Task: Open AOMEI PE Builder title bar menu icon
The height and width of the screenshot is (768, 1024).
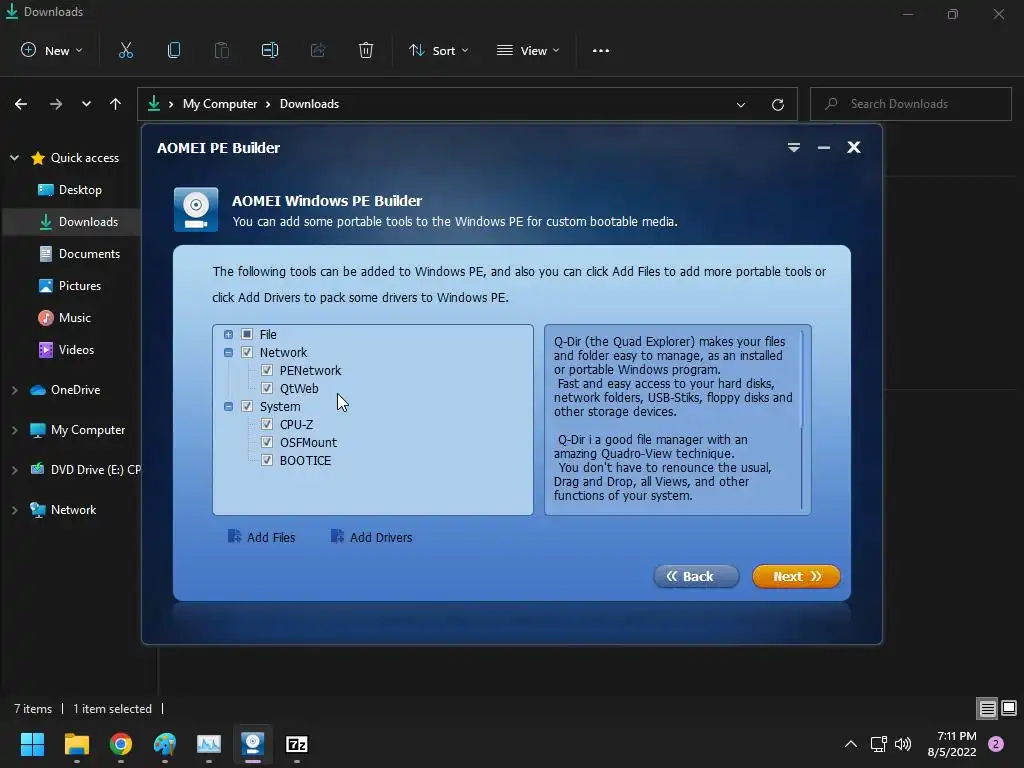Action: (x=793, y=148)
